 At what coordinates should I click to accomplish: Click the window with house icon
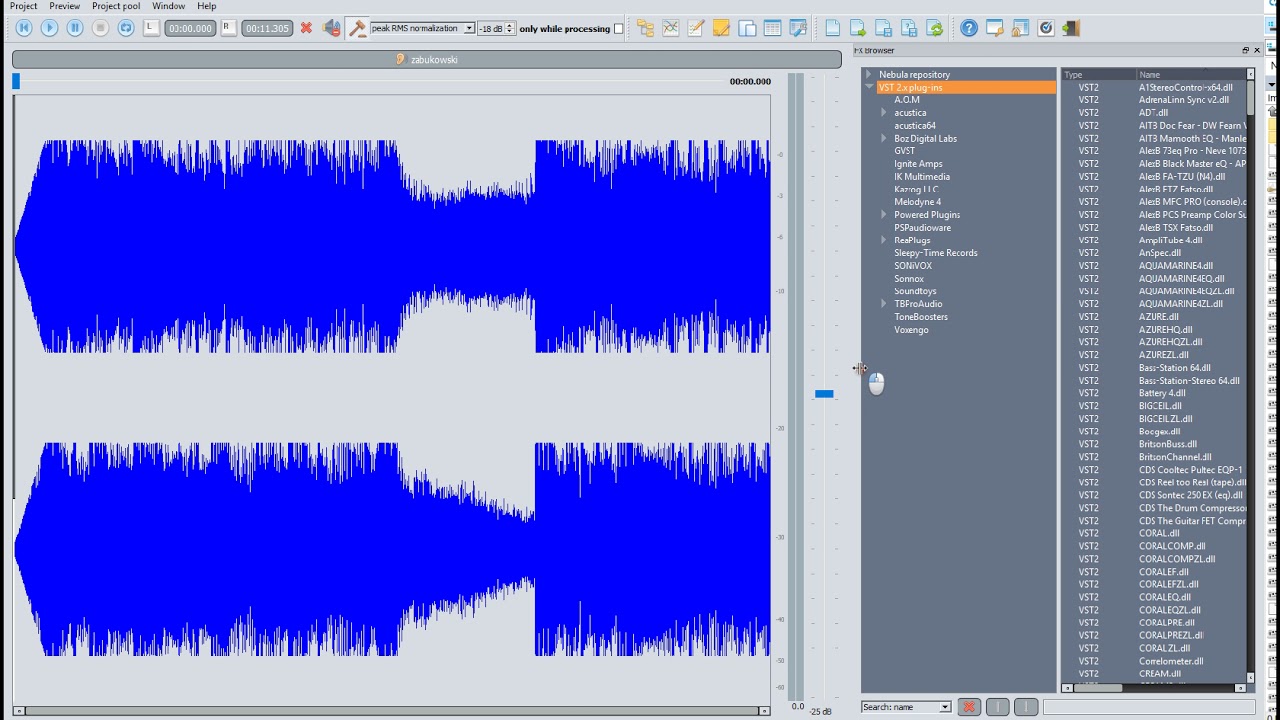point(1020,28)
